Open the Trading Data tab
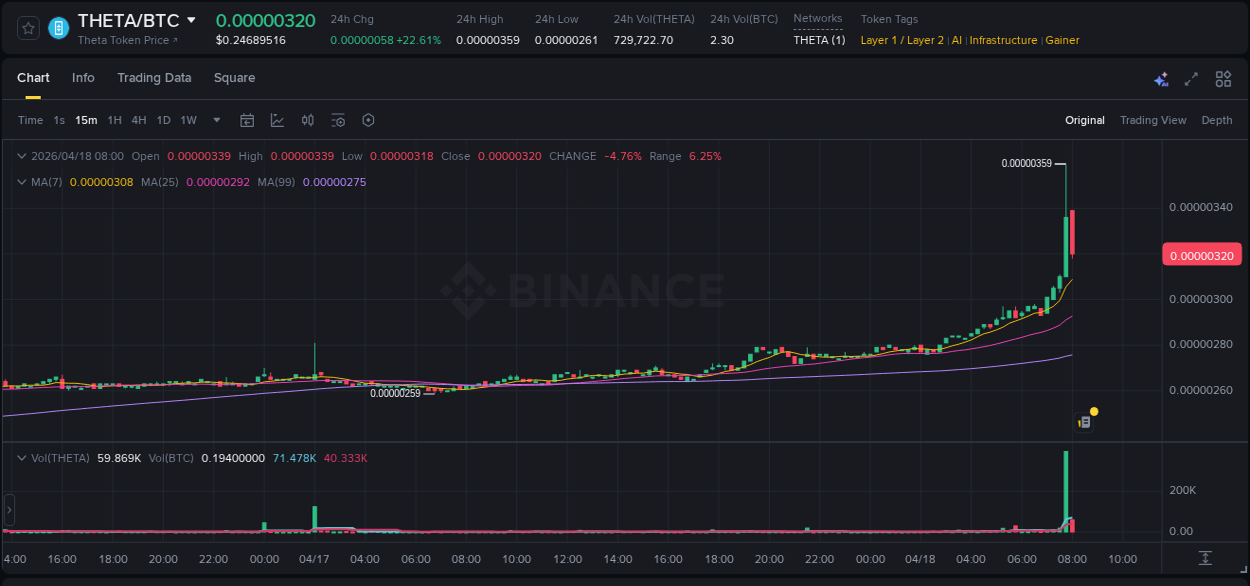This screenshot has width=1250, height=586. click(154, 78)
